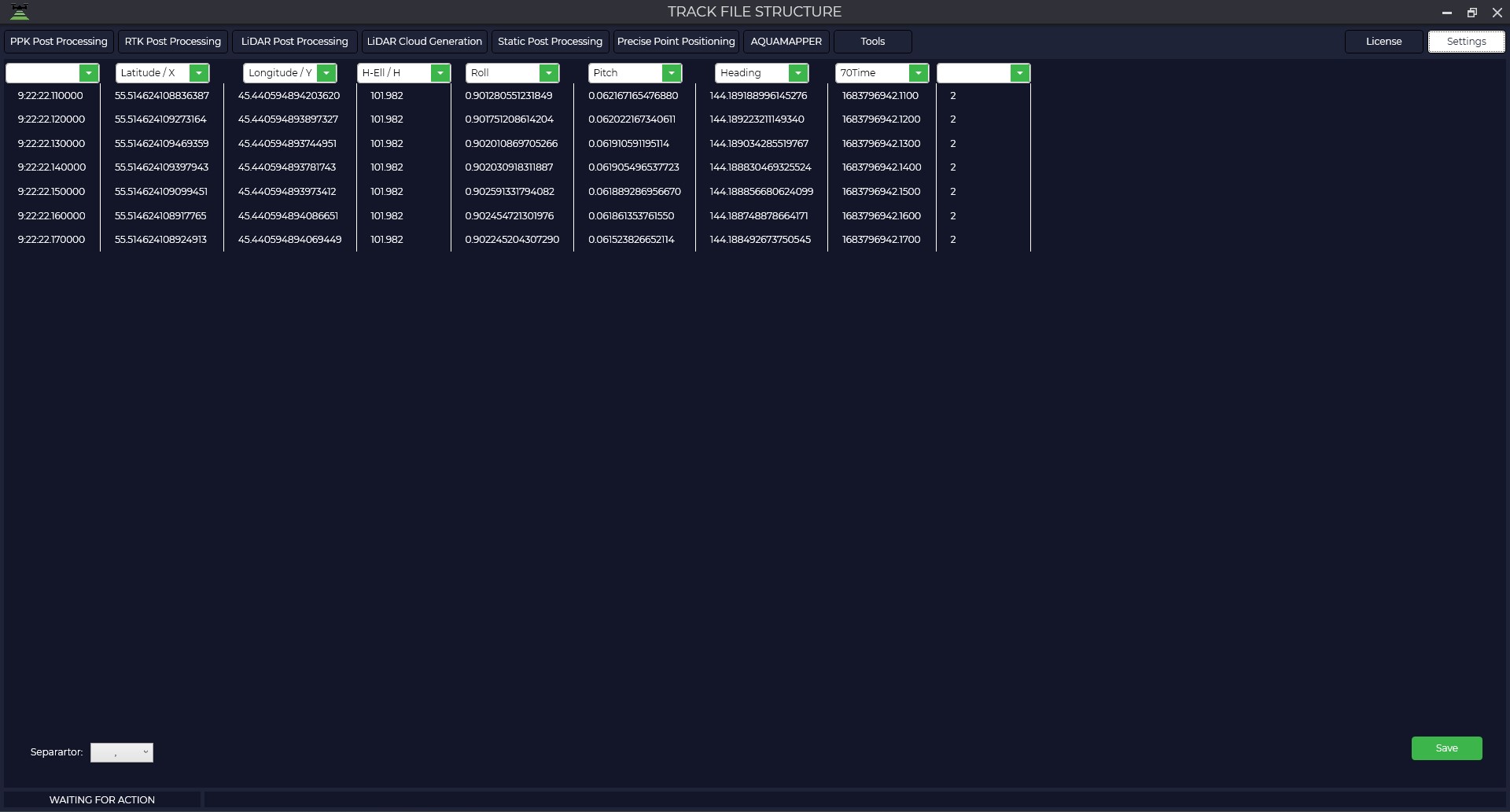Click the app logo icon in title bar

tap(20, 12)
